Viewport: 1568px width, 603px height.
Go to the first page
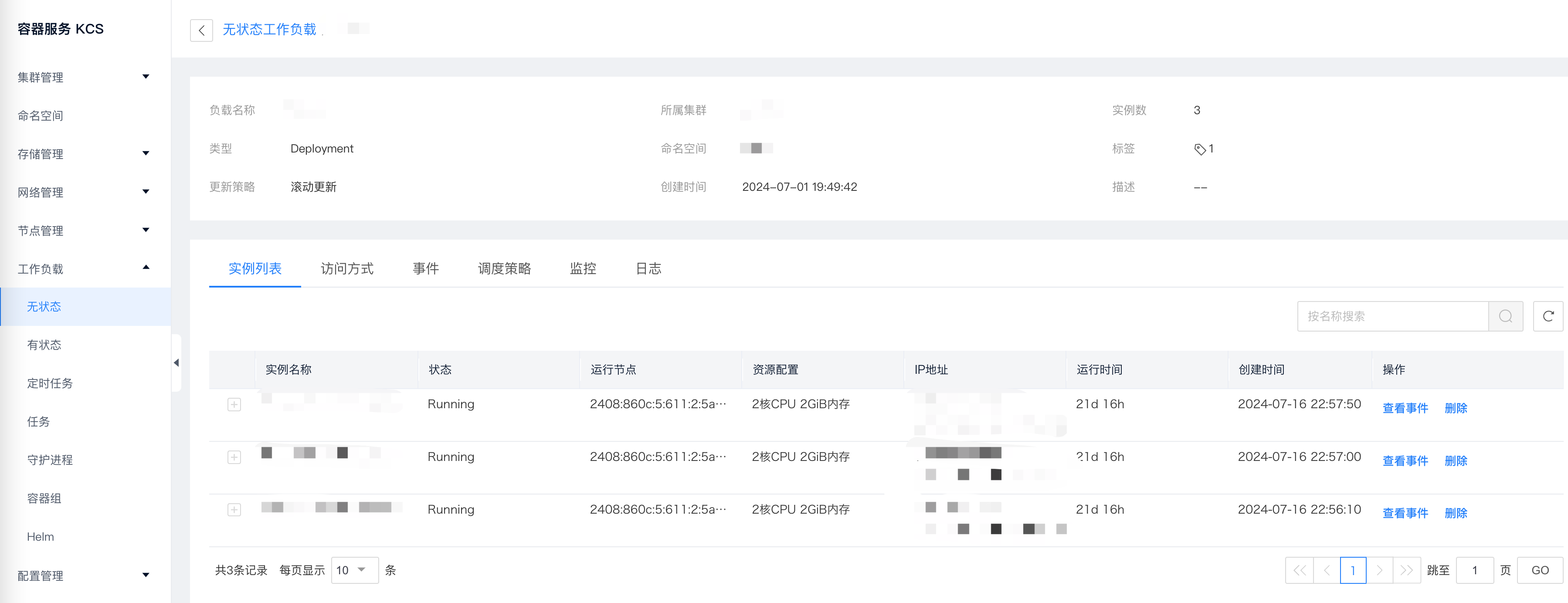click(1300, 570)
